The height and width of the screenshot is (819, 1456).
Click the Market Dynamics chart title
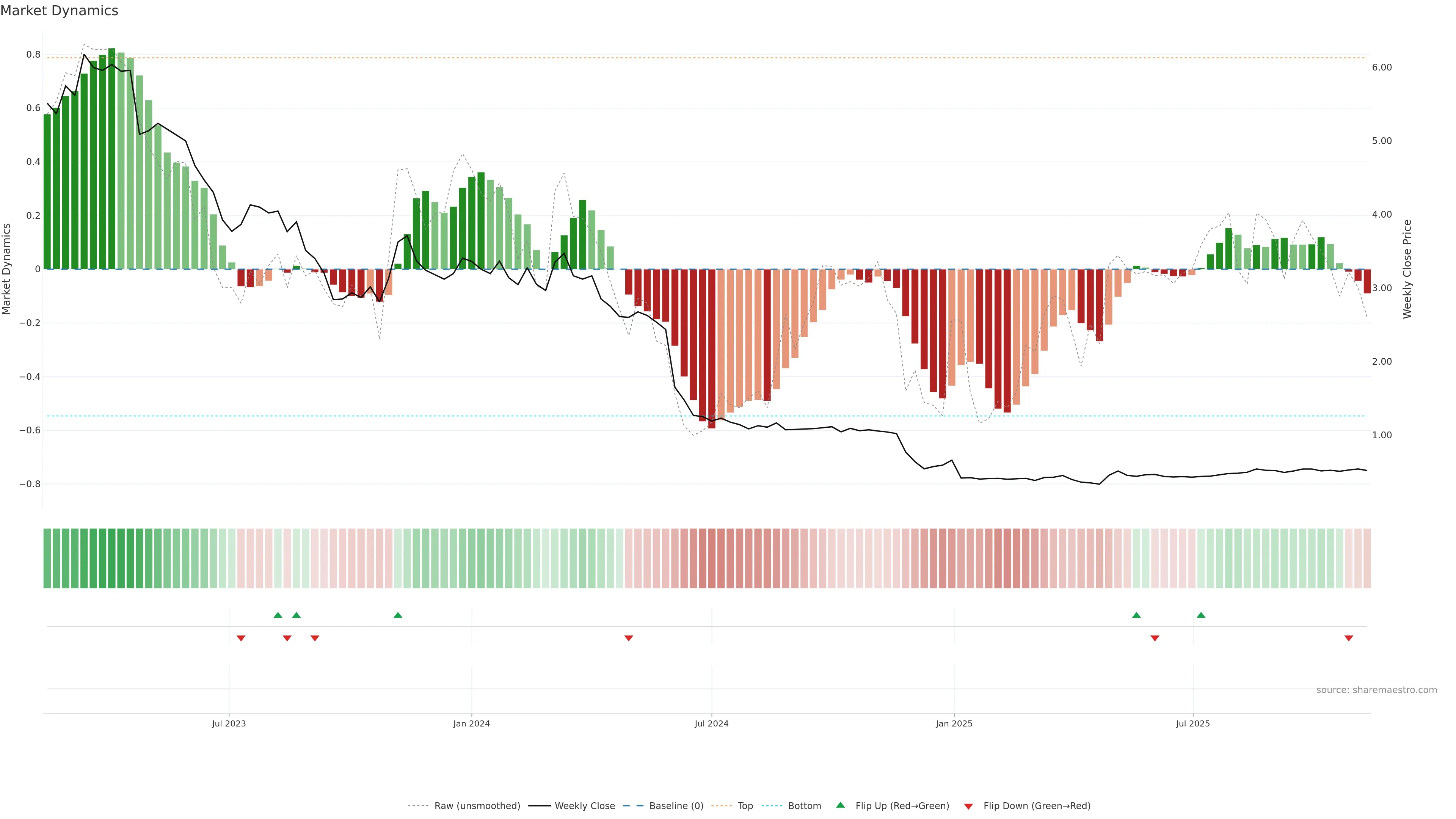[60, 11]
